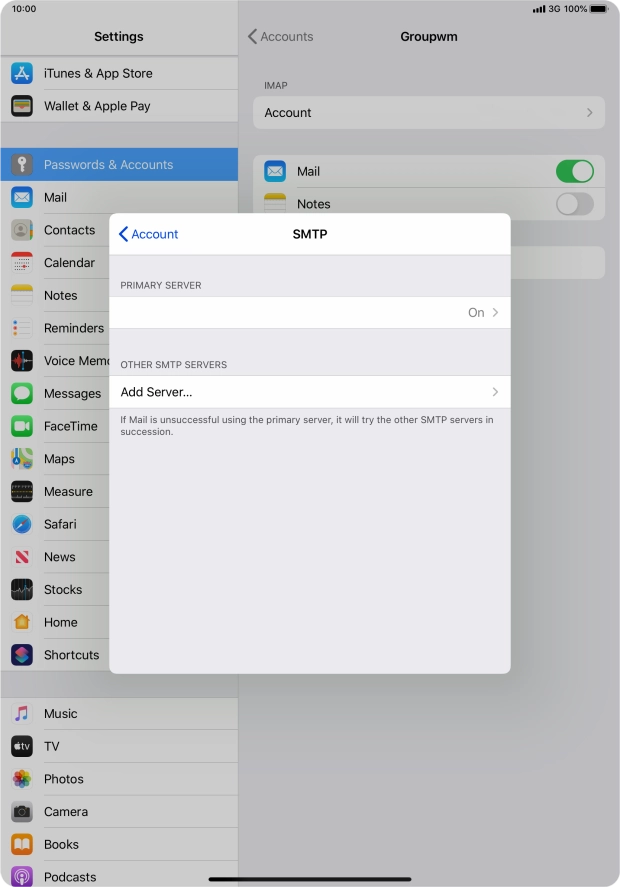Screen dimensions: 620x887
Task: Open iTunes & App Store icon
Action: pyautogui.click(x=22, y=73)
